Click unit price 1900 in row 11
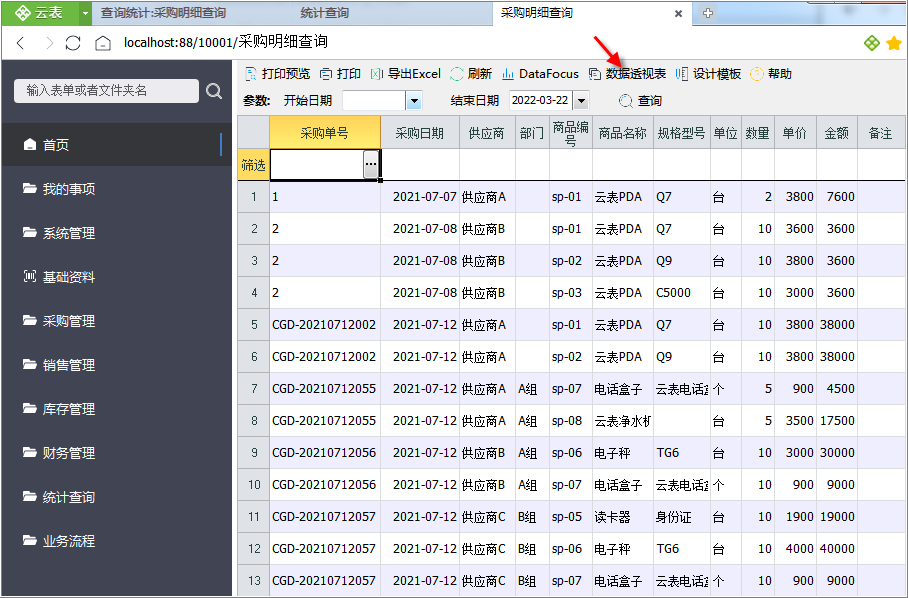 [796, 517]
